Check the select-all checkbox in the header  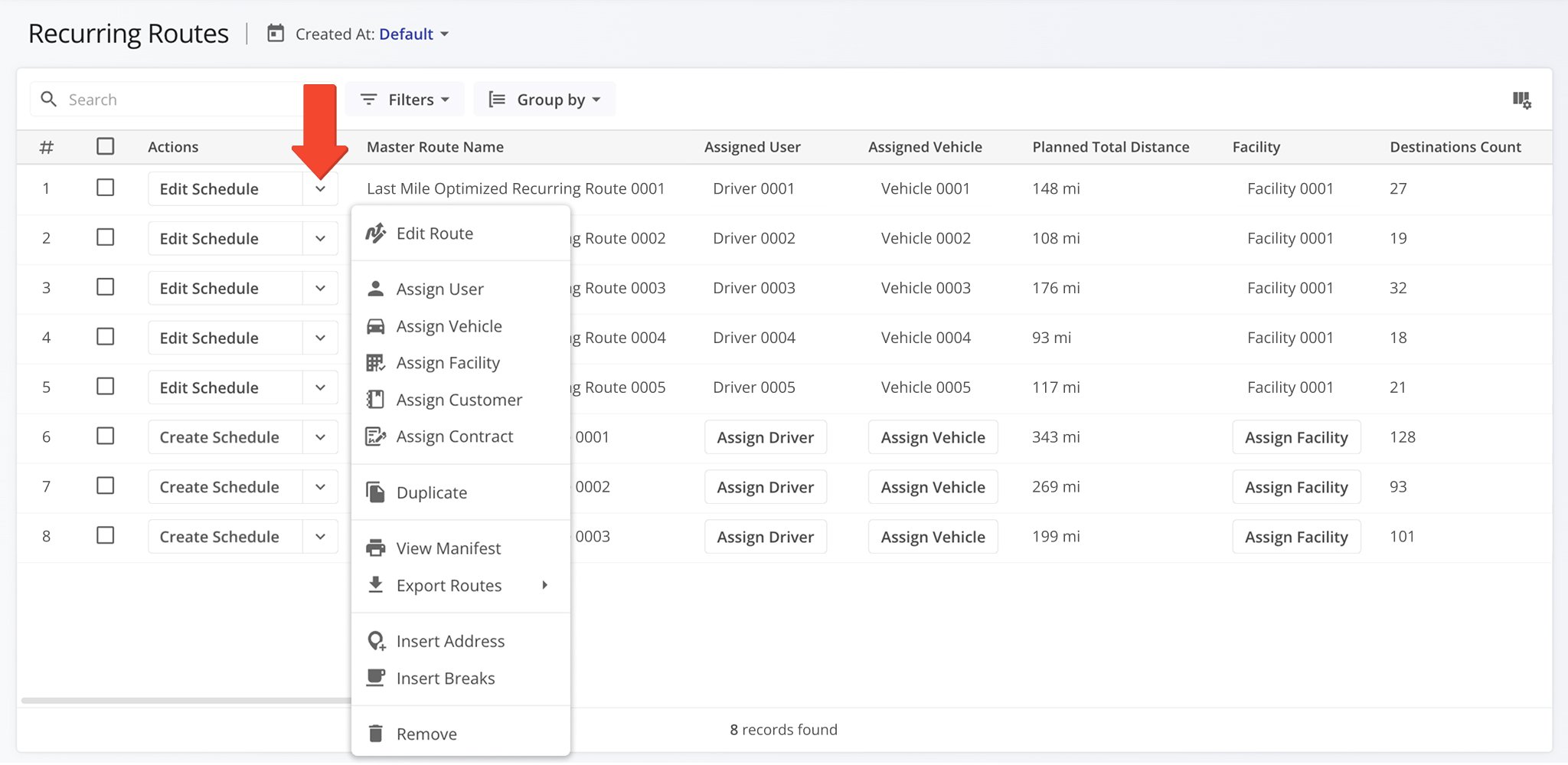106,146
